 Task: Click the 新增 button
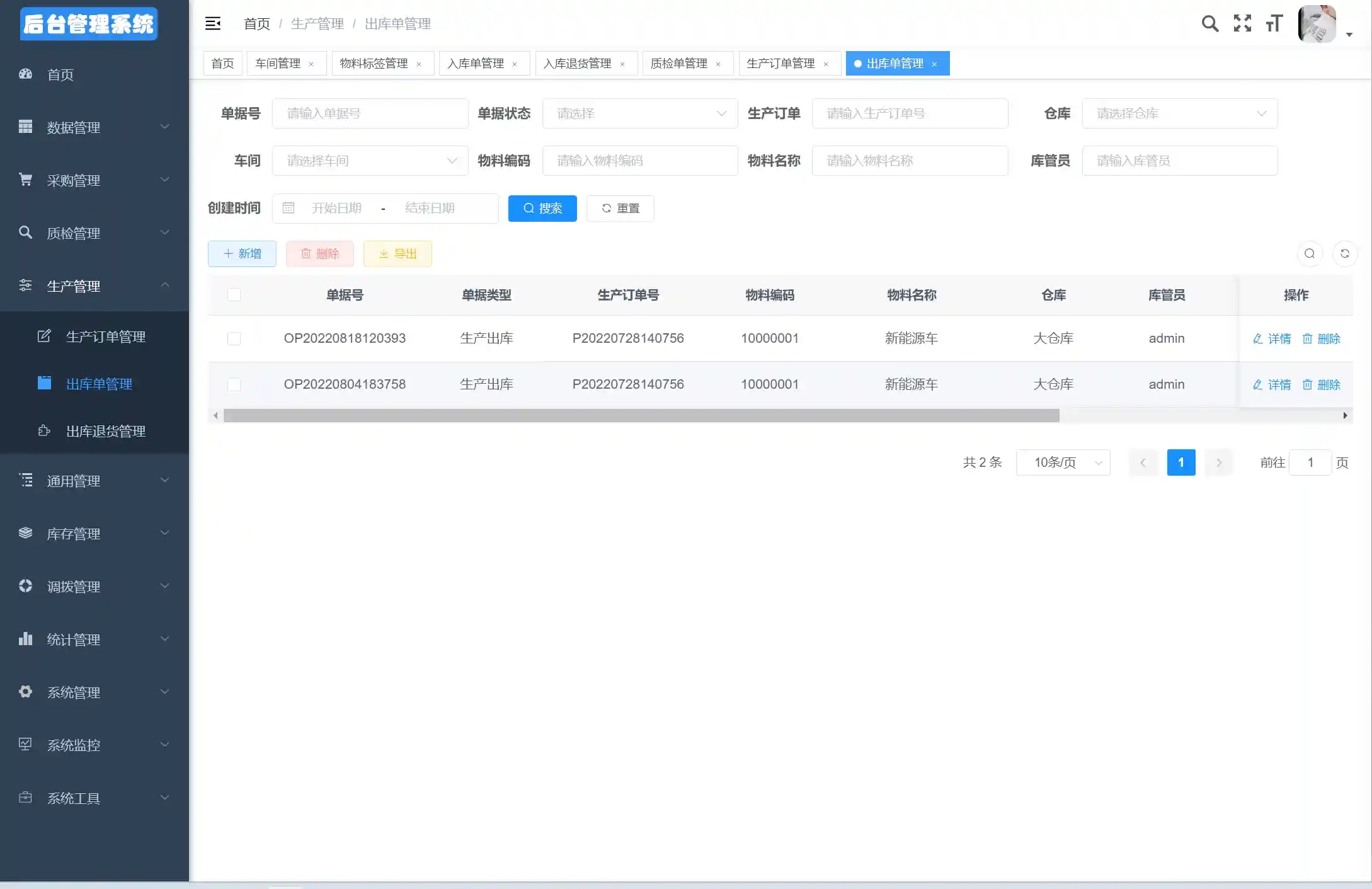click(x=242, y=254)
